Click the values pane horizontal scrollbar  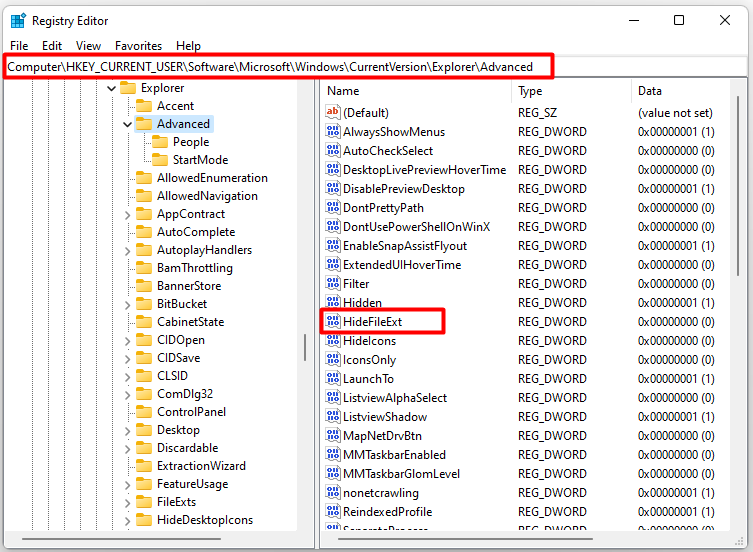pos(465,539)
